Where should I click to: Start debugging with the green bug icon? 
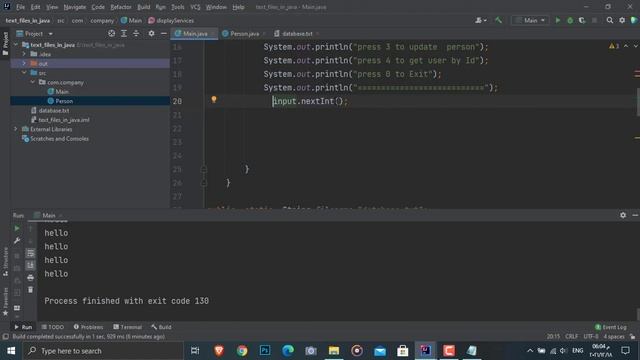(x=570, y=20)
